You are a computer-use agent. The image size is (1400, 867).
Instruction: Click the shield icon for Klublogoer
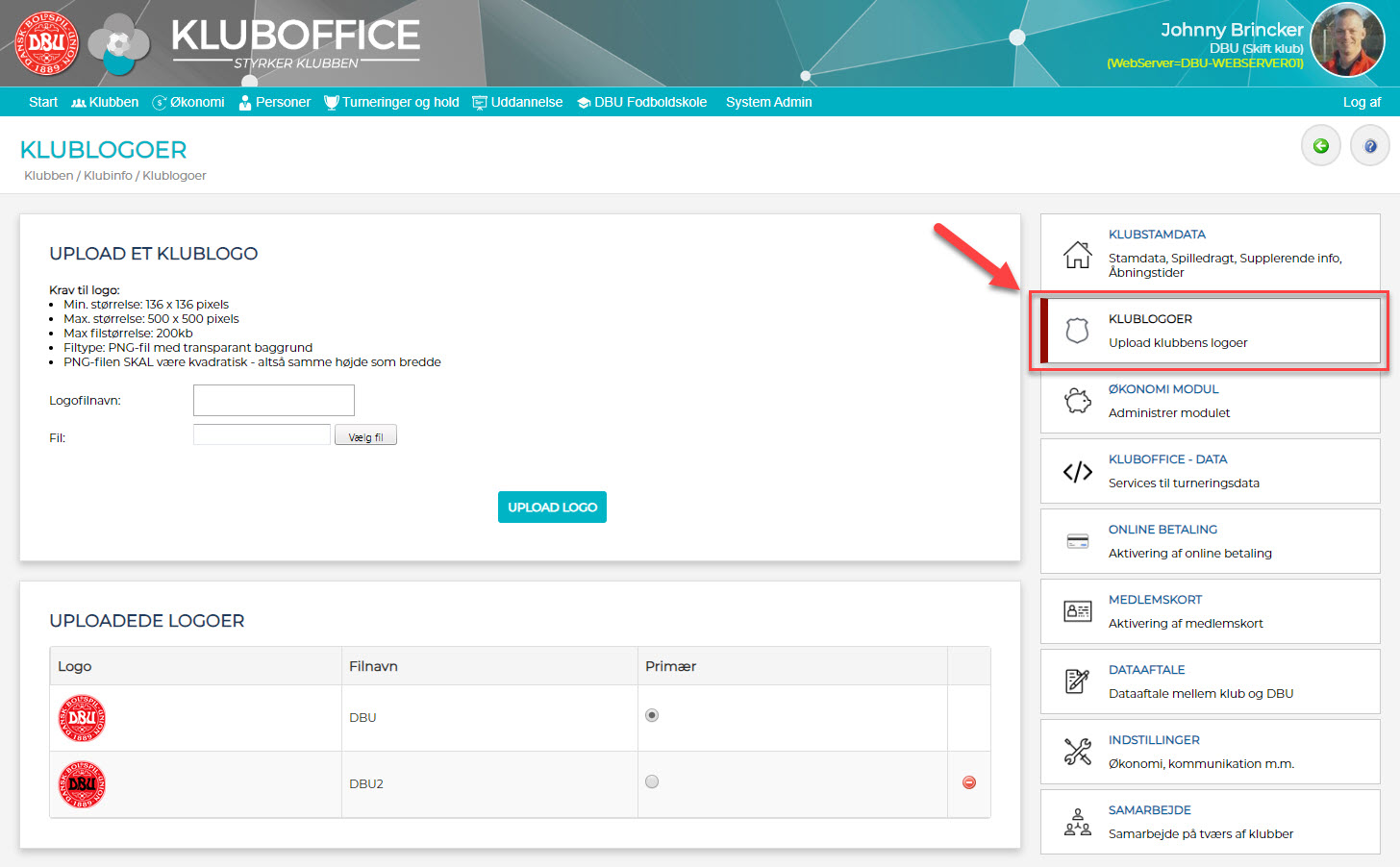1078,331
